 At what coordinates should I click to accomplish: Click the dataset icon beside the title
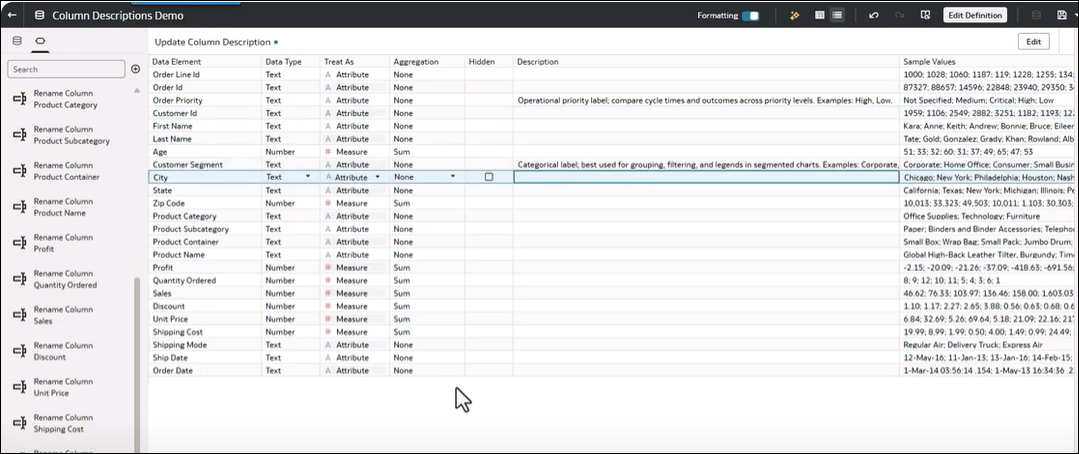(39, 15)
